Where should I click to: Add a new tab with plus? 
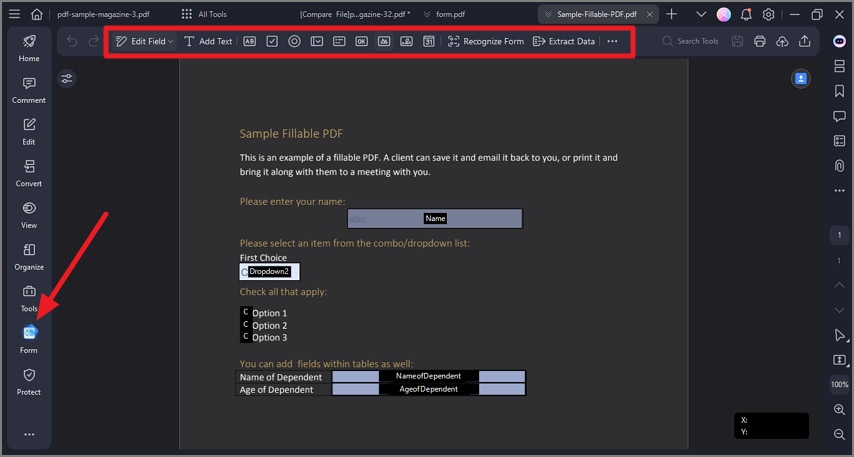point(672,14)
